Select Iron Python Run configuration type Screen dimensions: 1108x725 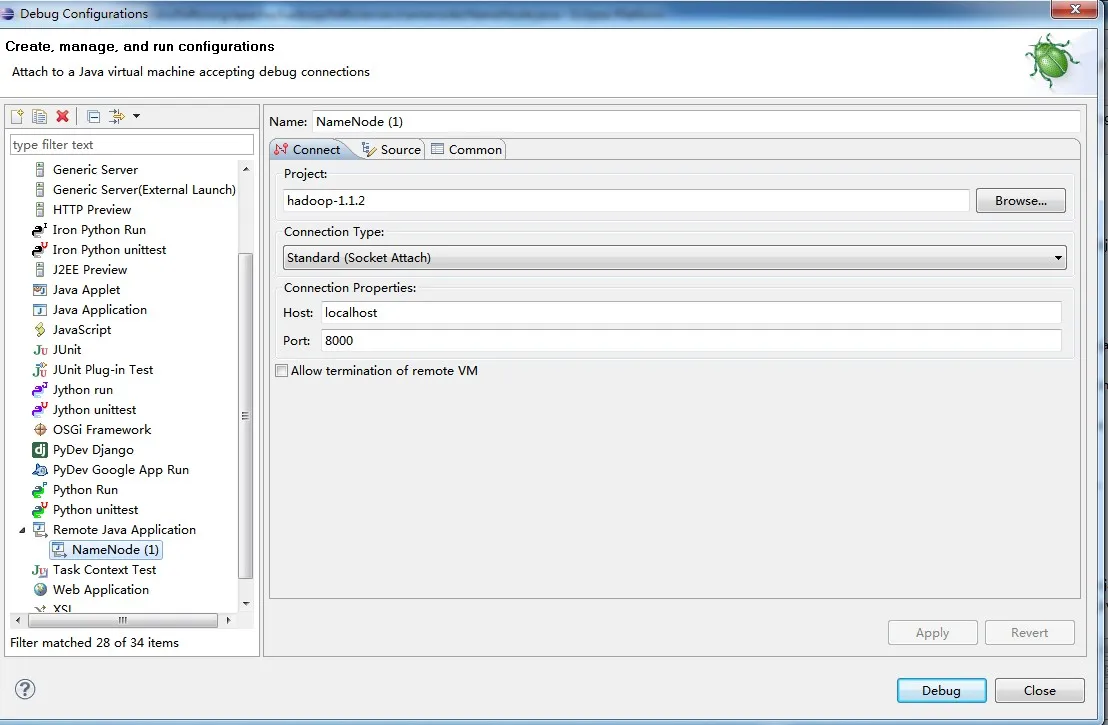[x=99, y=230]
